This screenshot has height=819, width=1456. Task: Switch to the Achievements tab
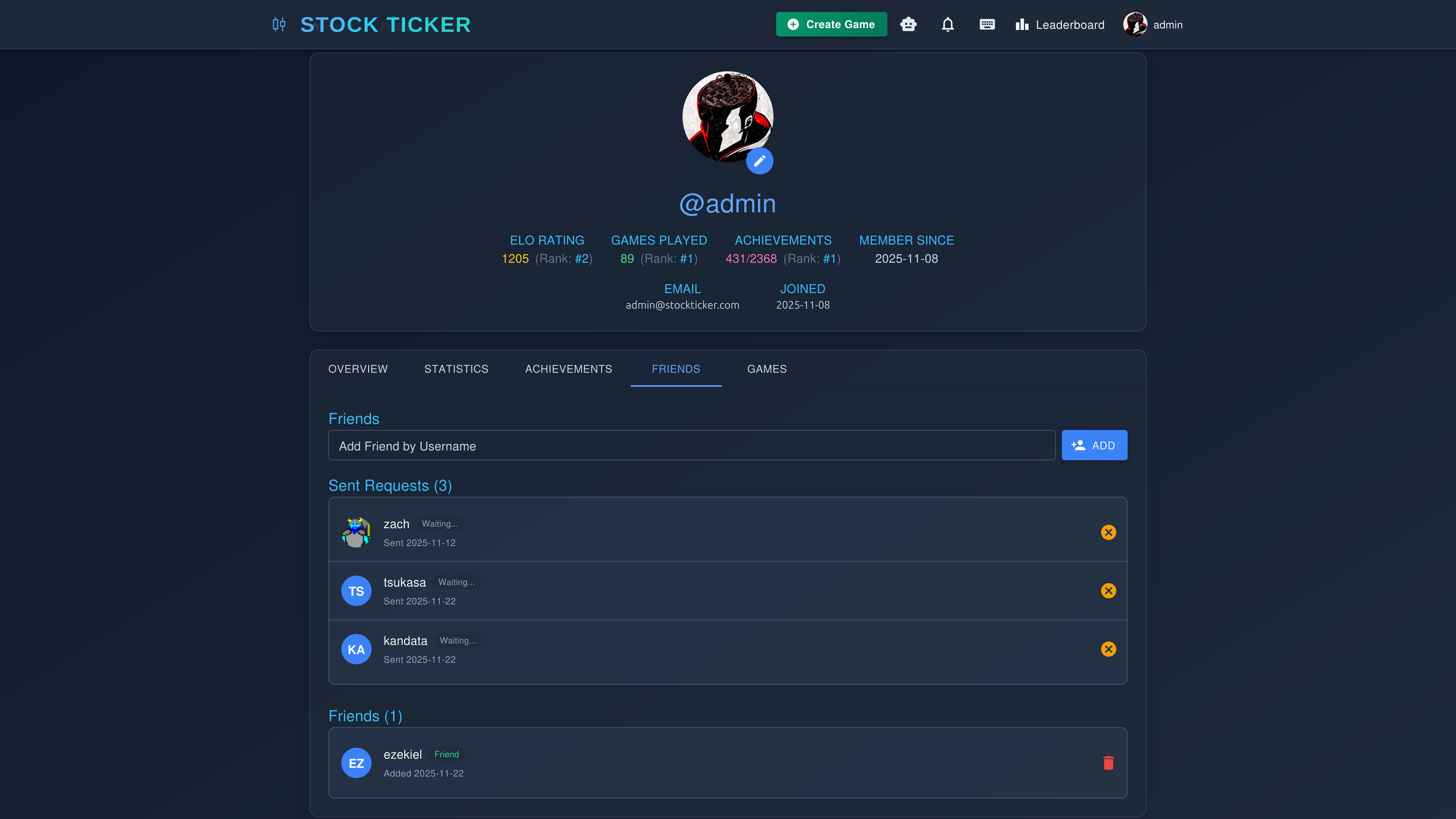569,369
